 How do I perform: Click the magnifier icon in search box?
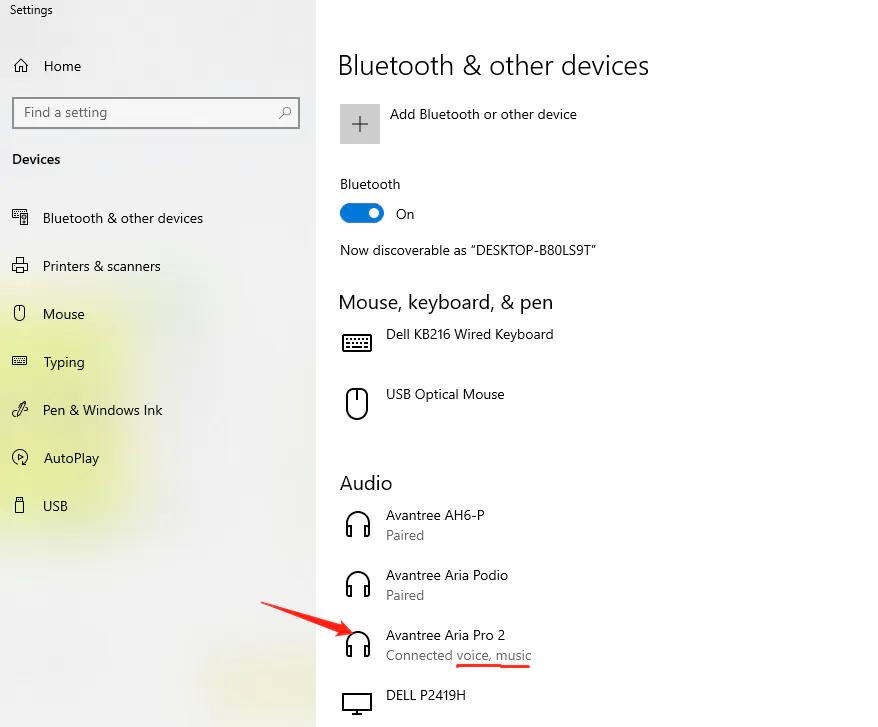pos(286,113)
